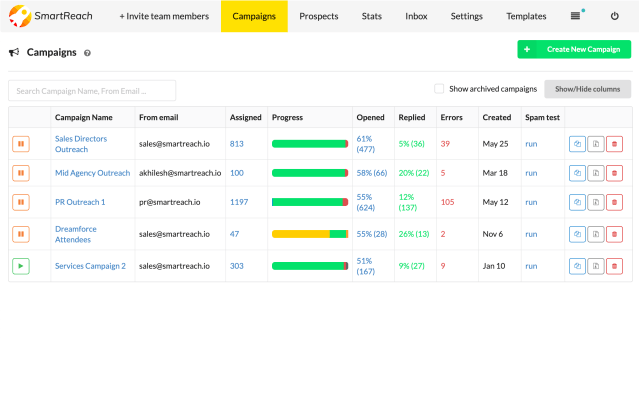Screen dimensions: 640x400
Task: Click Create New Campaign button
Action: point(574,49)
